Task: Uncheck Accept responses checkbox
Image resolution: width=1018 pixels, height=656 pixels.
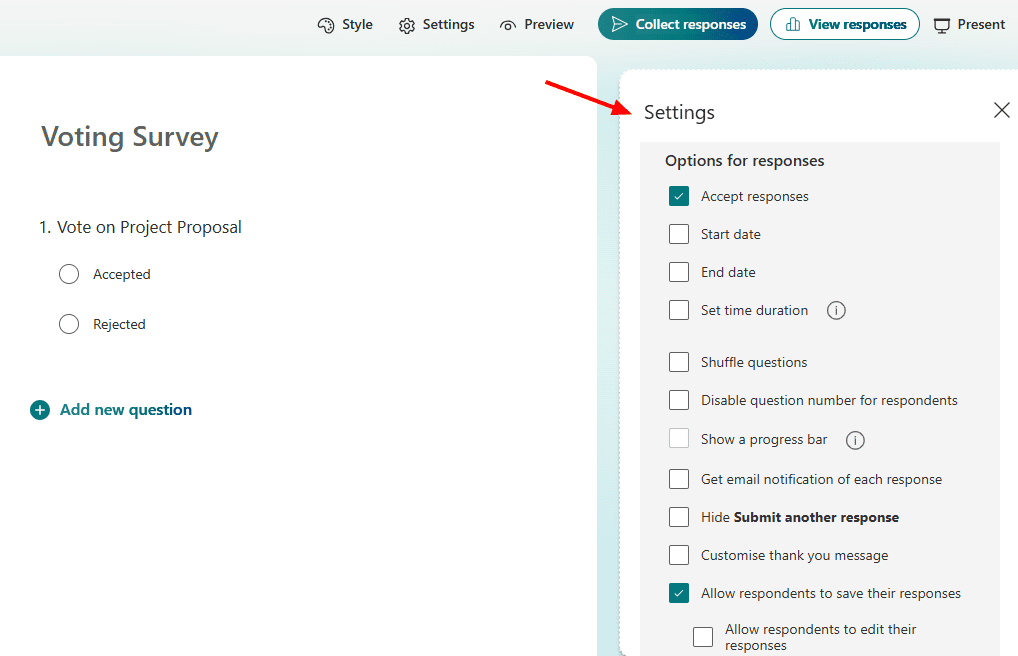Action: click(x=679, y=196)
